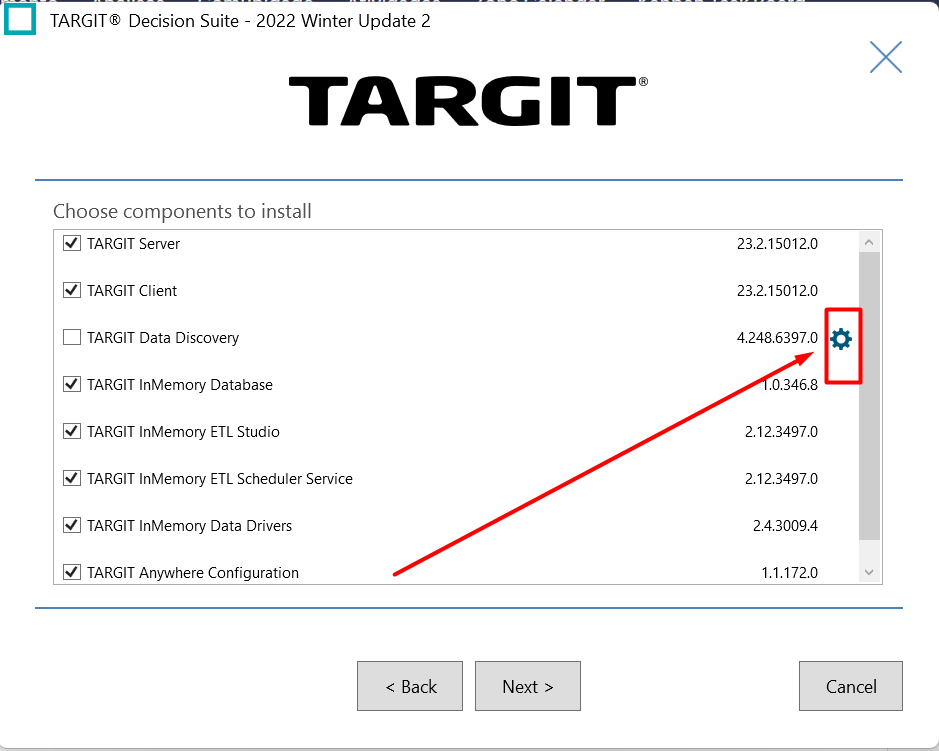
Task: Select the TARGIT InMemory ETL Studio label
Action: tap(183, 432)
